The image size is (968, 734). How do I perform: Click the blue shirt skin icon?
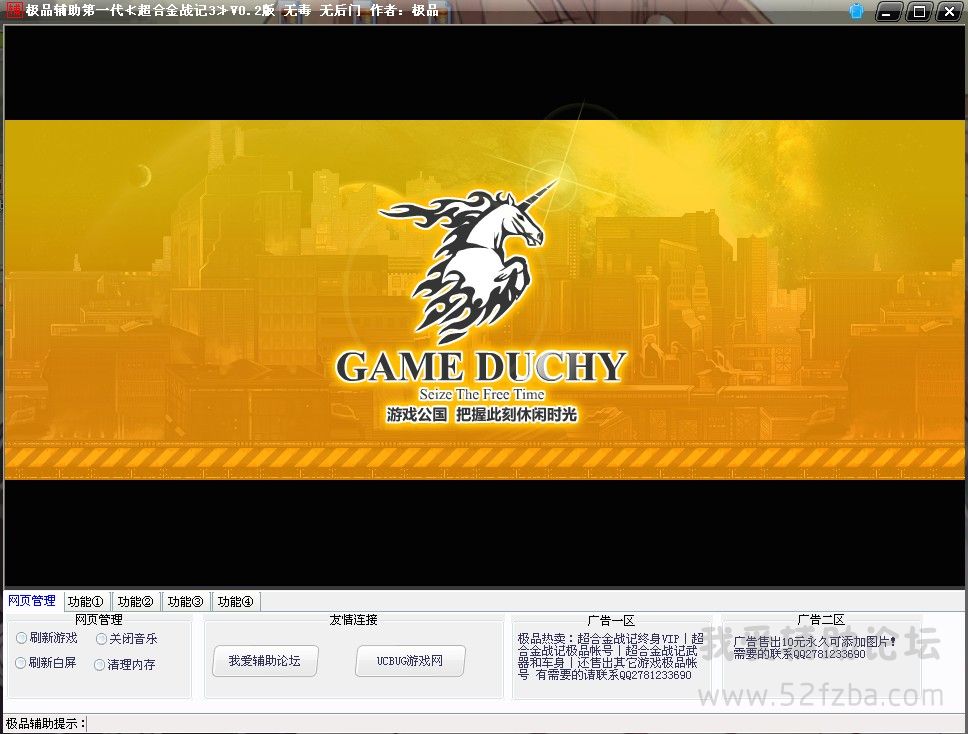pos(856,11)
